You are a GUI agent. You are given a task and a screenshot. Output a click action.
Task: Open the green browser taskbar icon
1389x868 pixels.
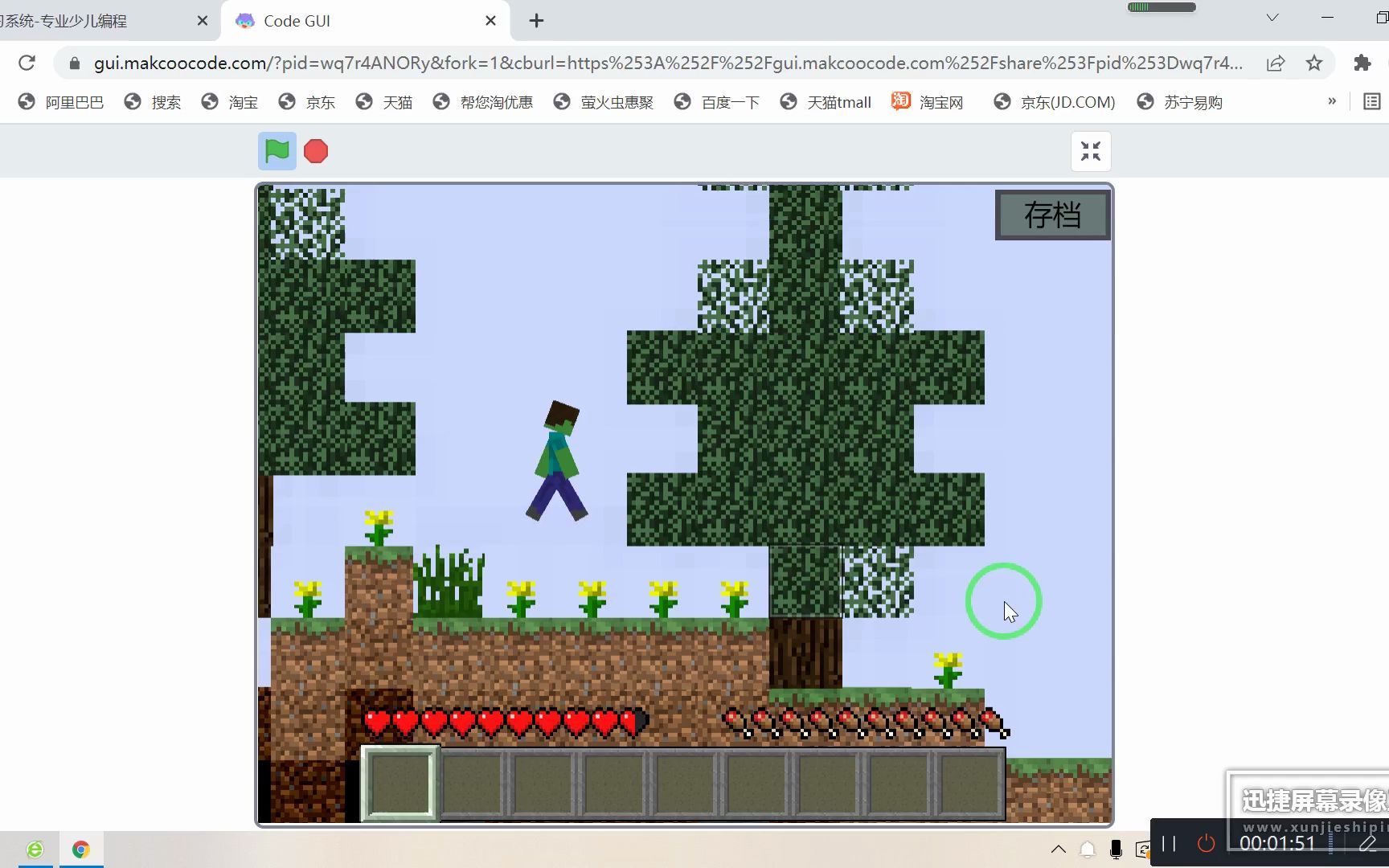(x=35, y=850)
